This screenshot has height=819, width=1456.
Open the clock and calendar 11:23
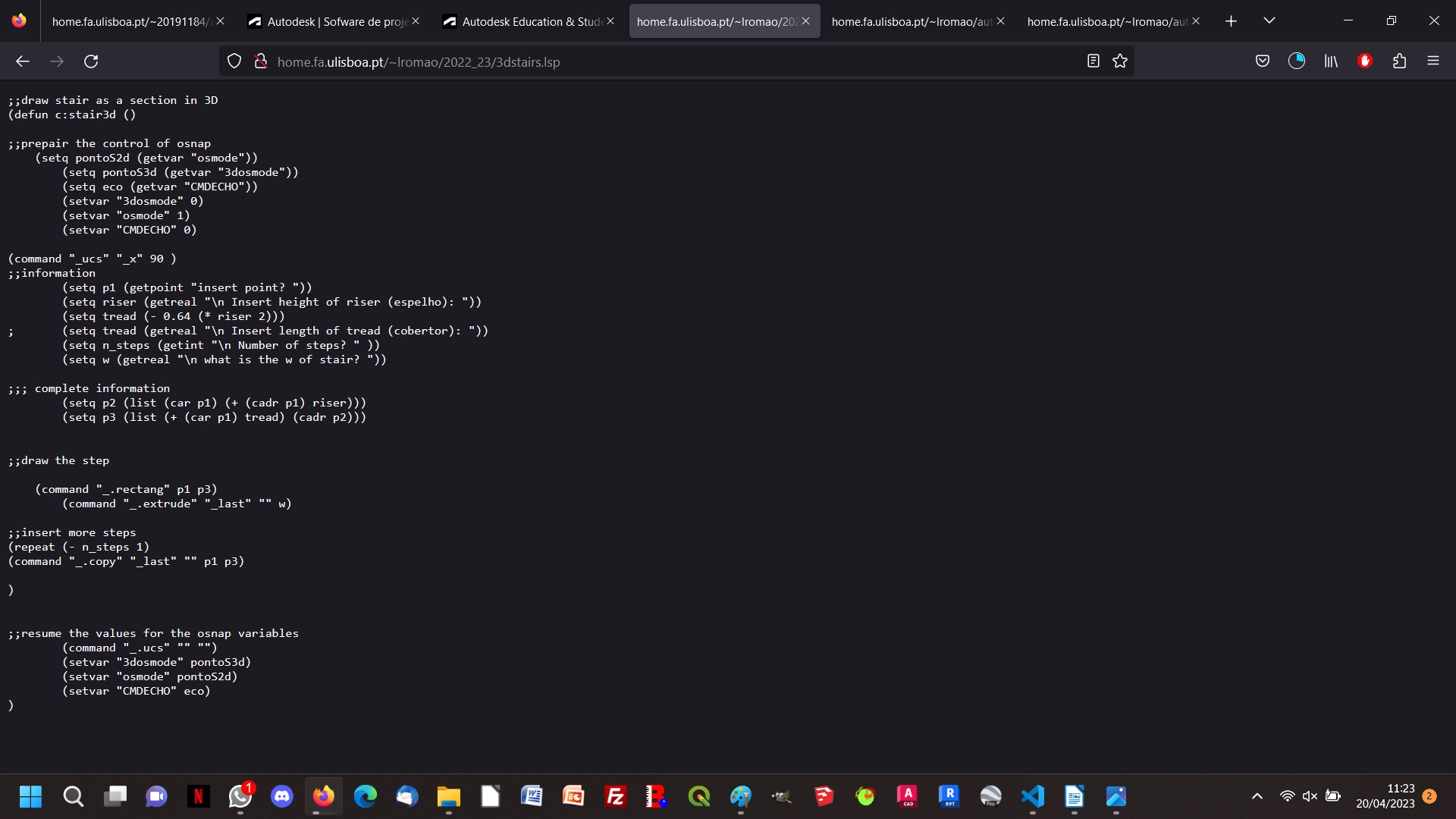1385,796
